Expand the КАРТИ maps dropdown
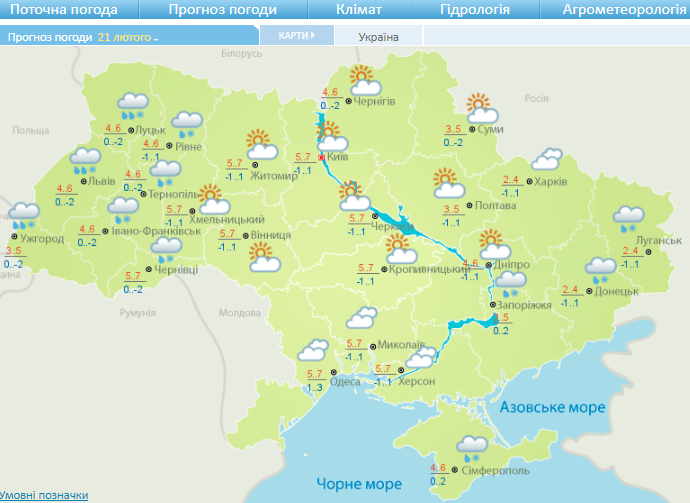 pyautogui.click(x=295, y=35)
